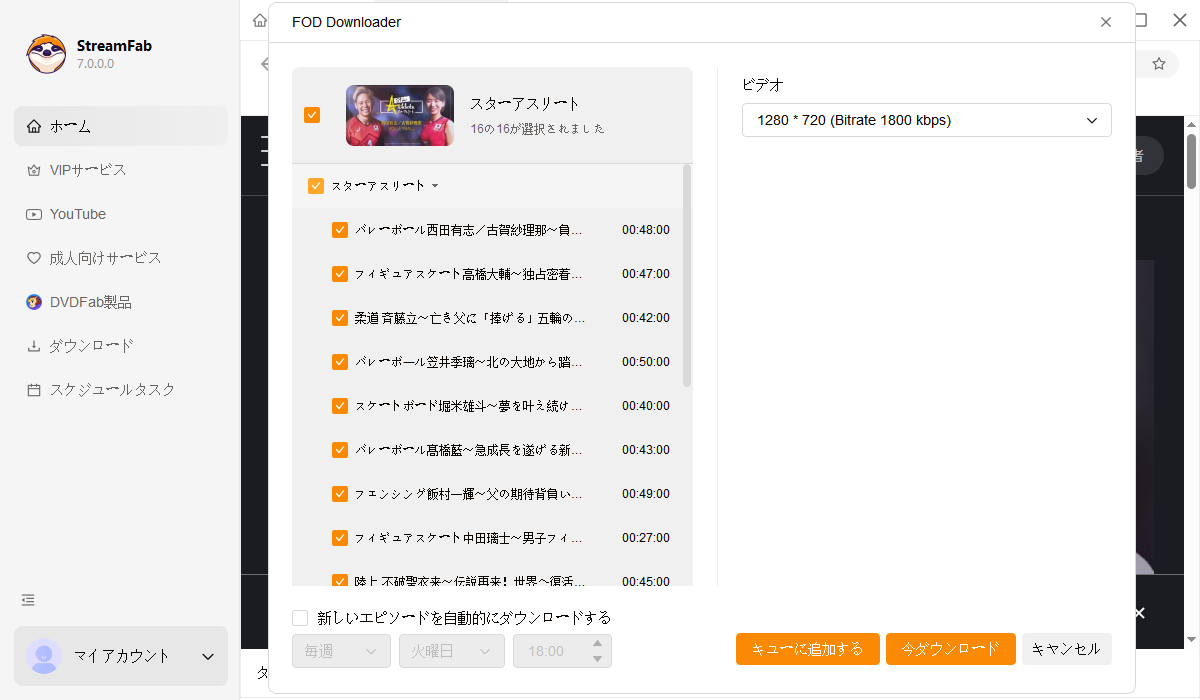Screen dimensions: 1200x700
Task: Open the マイアカウント dropdown
Action: (x=120, y=656)
